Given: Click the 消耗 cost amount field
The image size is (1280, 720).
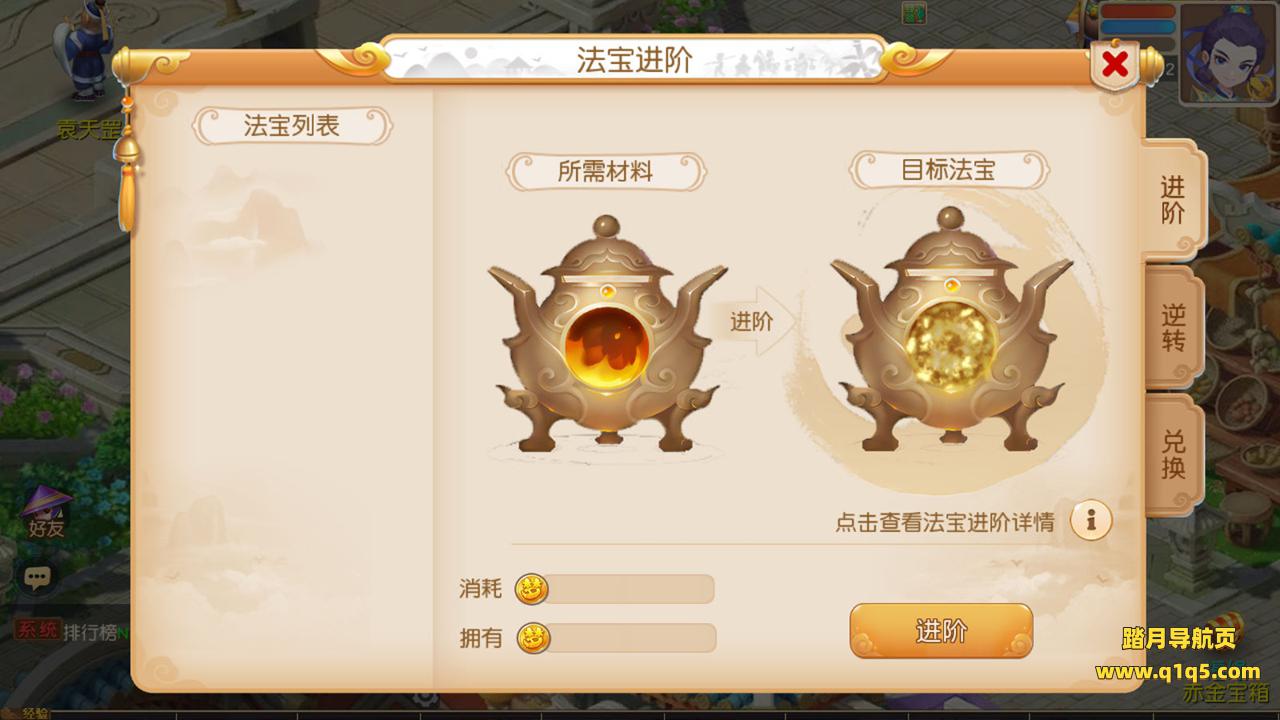Looking at the screenshot, I should click(627, 589).
